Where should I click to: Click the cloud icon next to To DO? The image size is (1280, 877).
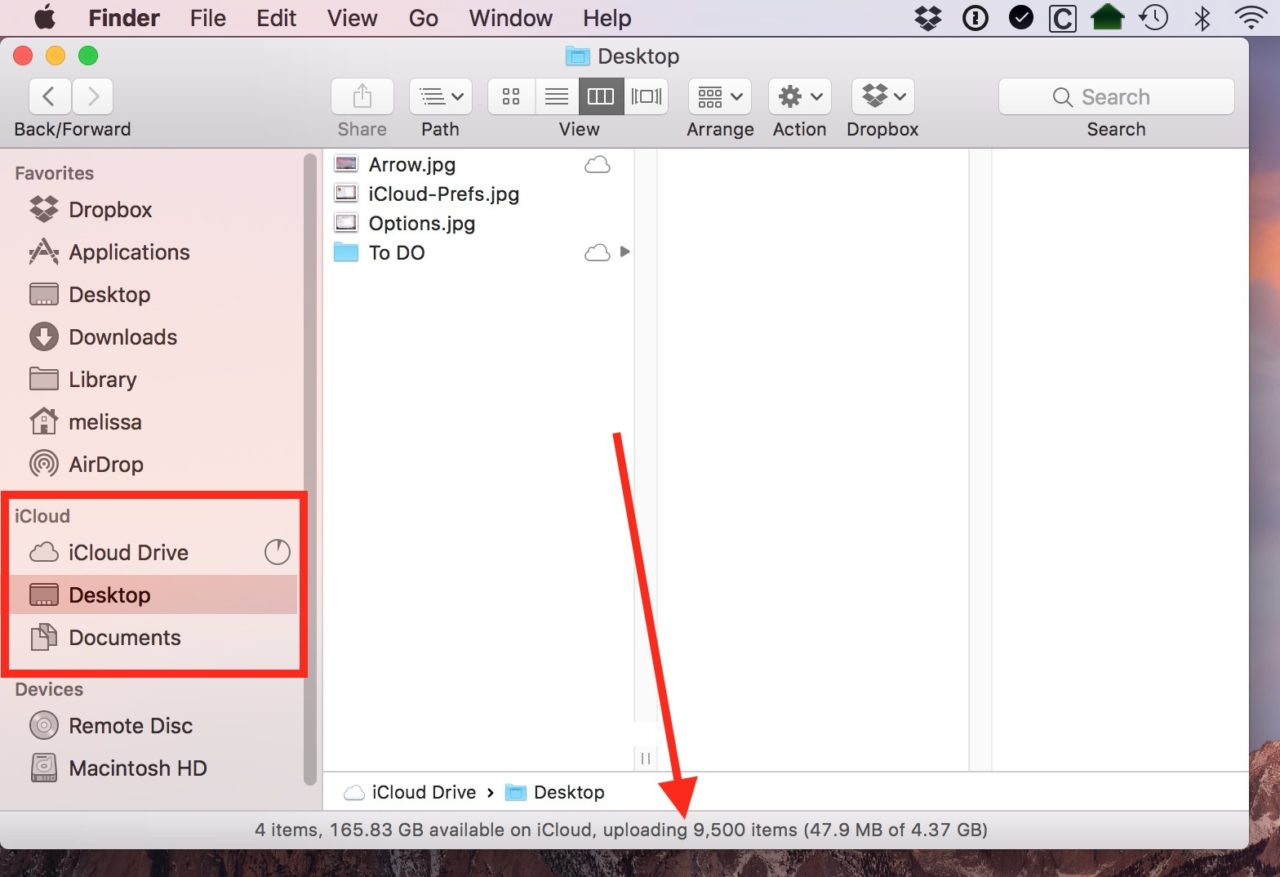(597, 253)
